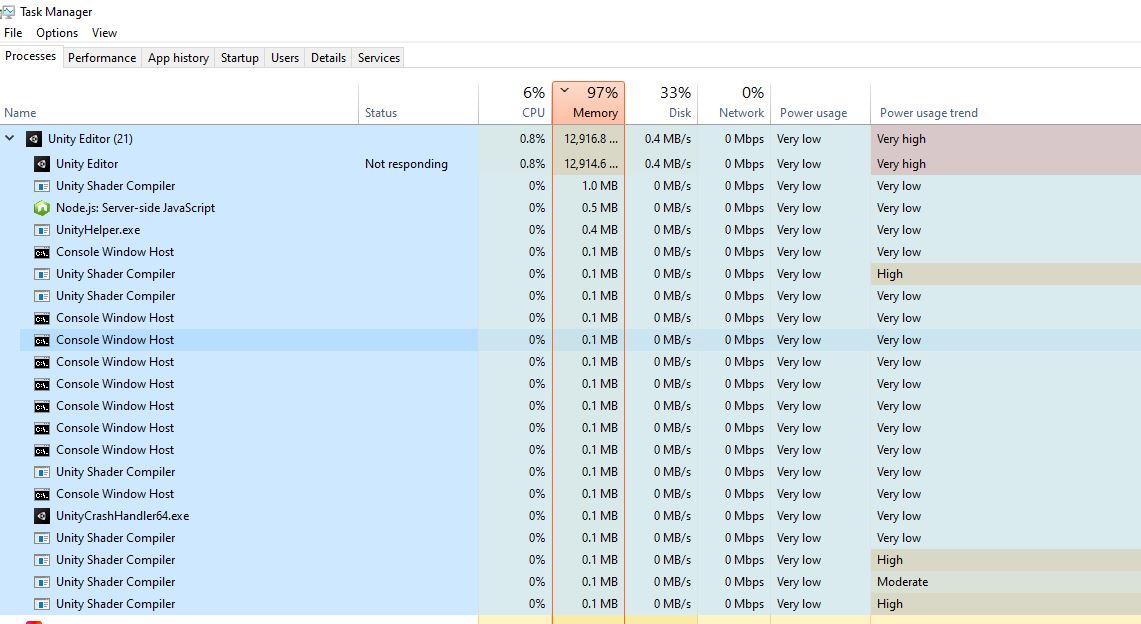Click the "Not responding" status text

[406, 164]
